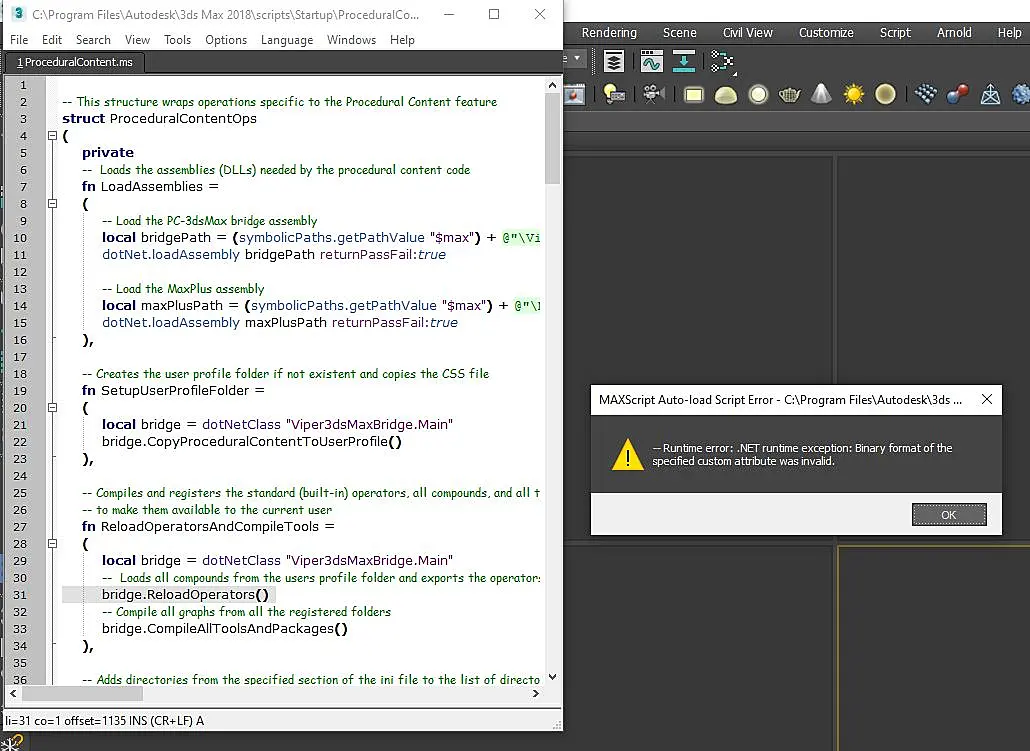Click the horizontal scrollbar right arrow
Screen dimensions: 1030x751
pos(536,693)
